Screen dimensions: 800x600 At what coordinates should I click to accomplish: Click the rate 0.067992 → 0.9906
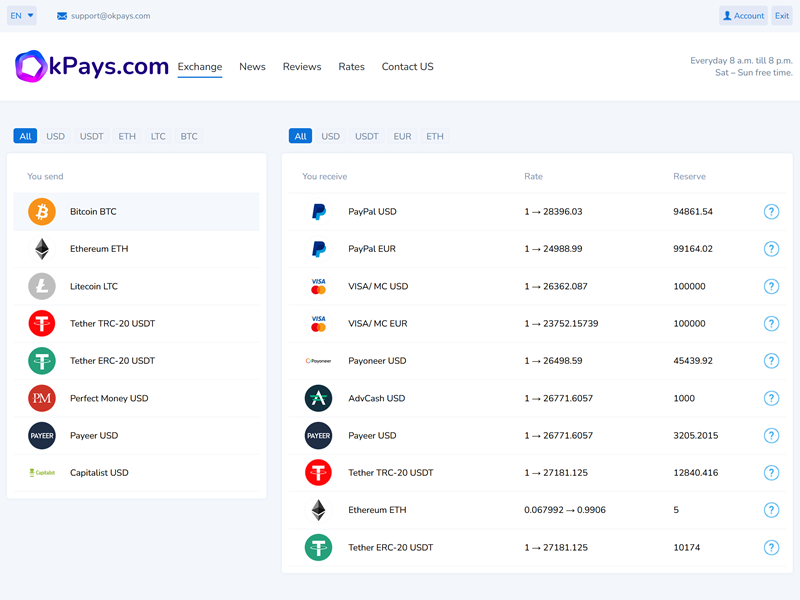tap(565, 510)
